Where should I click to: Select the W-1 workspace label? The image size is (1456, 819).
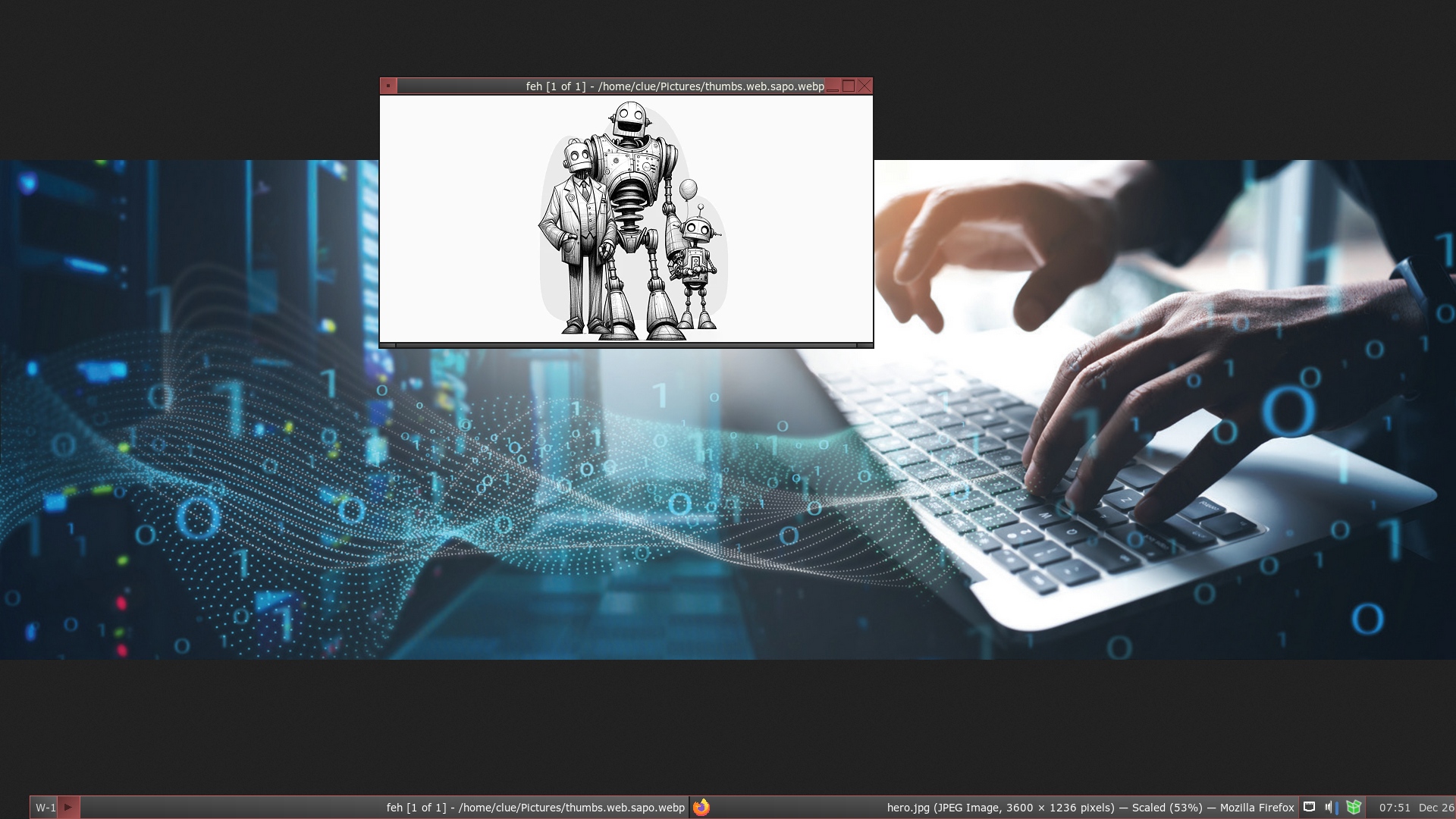tap(45, 808)
